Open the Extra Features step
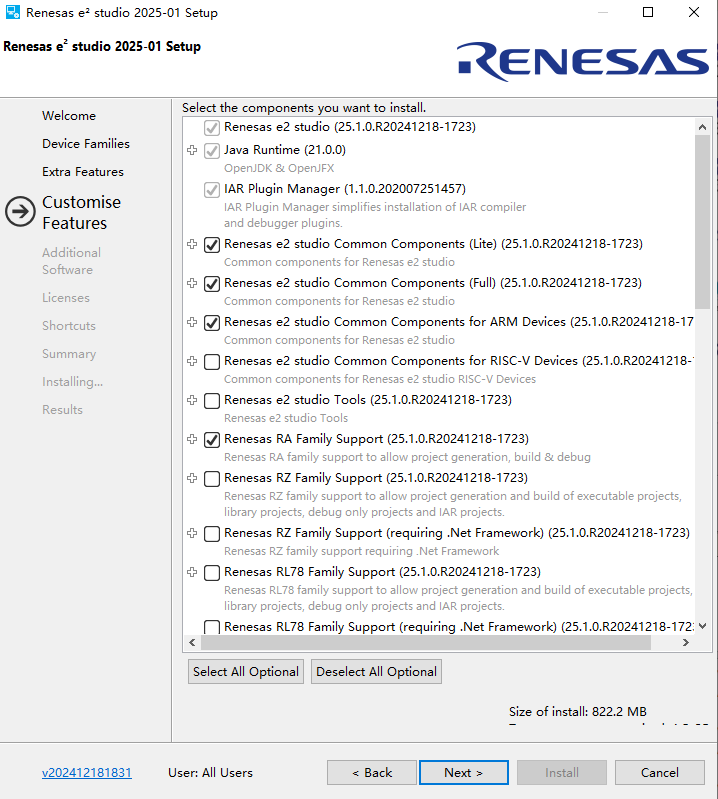This screenshot has width=718, height=799. point(83,172)
